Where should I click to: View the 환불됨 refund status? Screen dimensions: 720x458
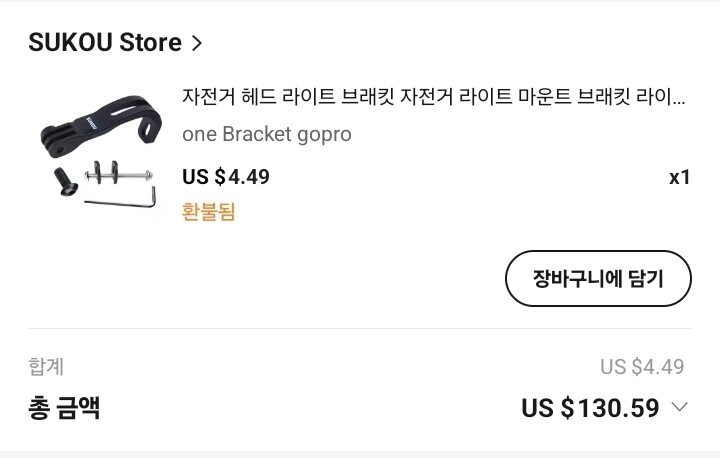[208, 212]
